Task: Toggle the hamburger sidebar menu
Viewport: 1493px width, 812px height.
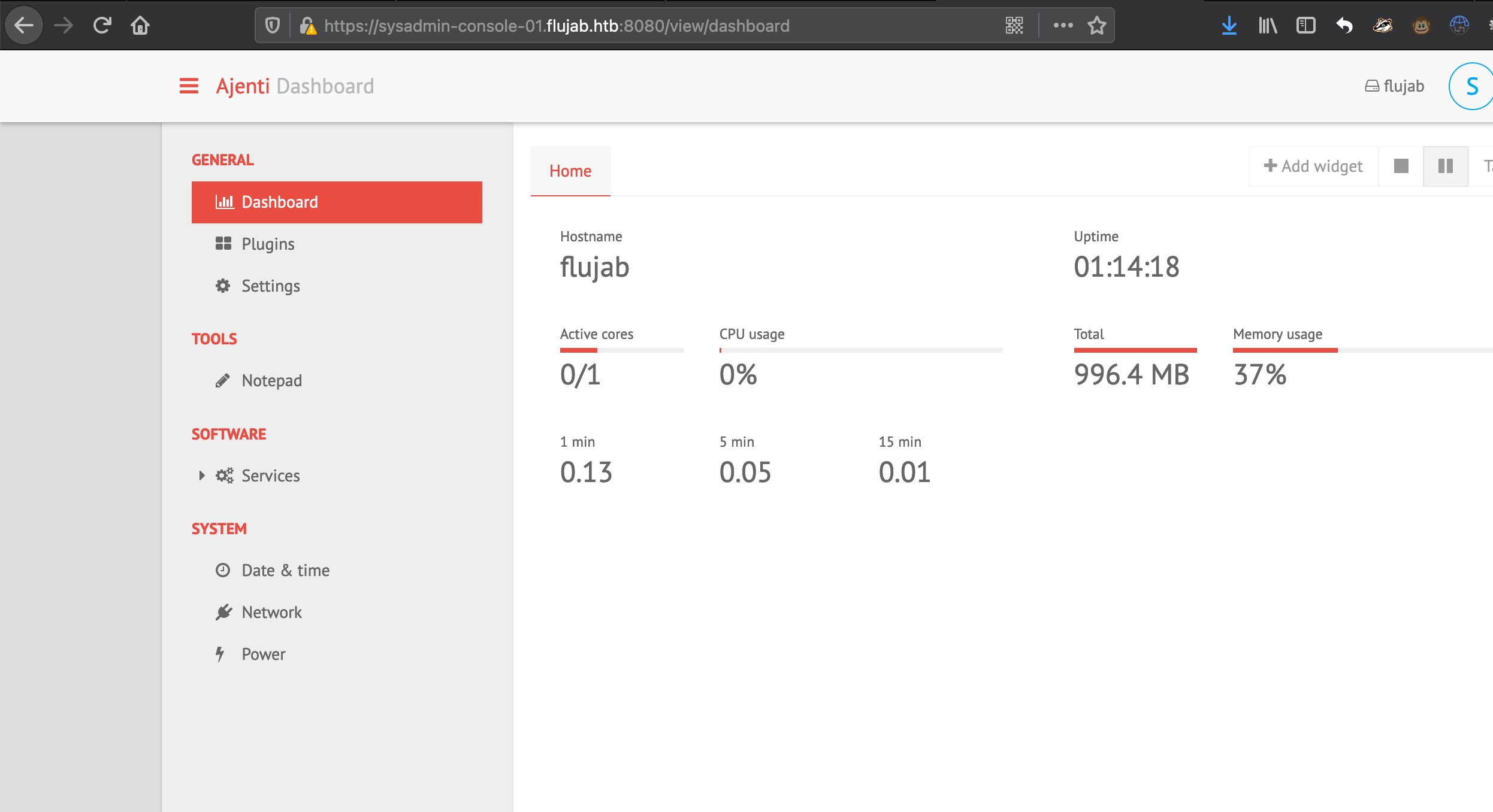Action: [189, 86]
